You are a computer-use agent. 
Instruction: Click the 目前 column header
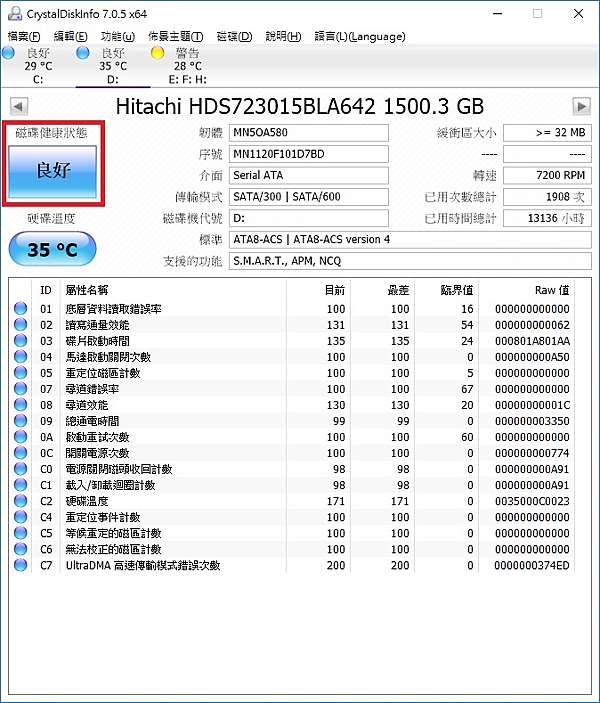(x=318, y=290)
